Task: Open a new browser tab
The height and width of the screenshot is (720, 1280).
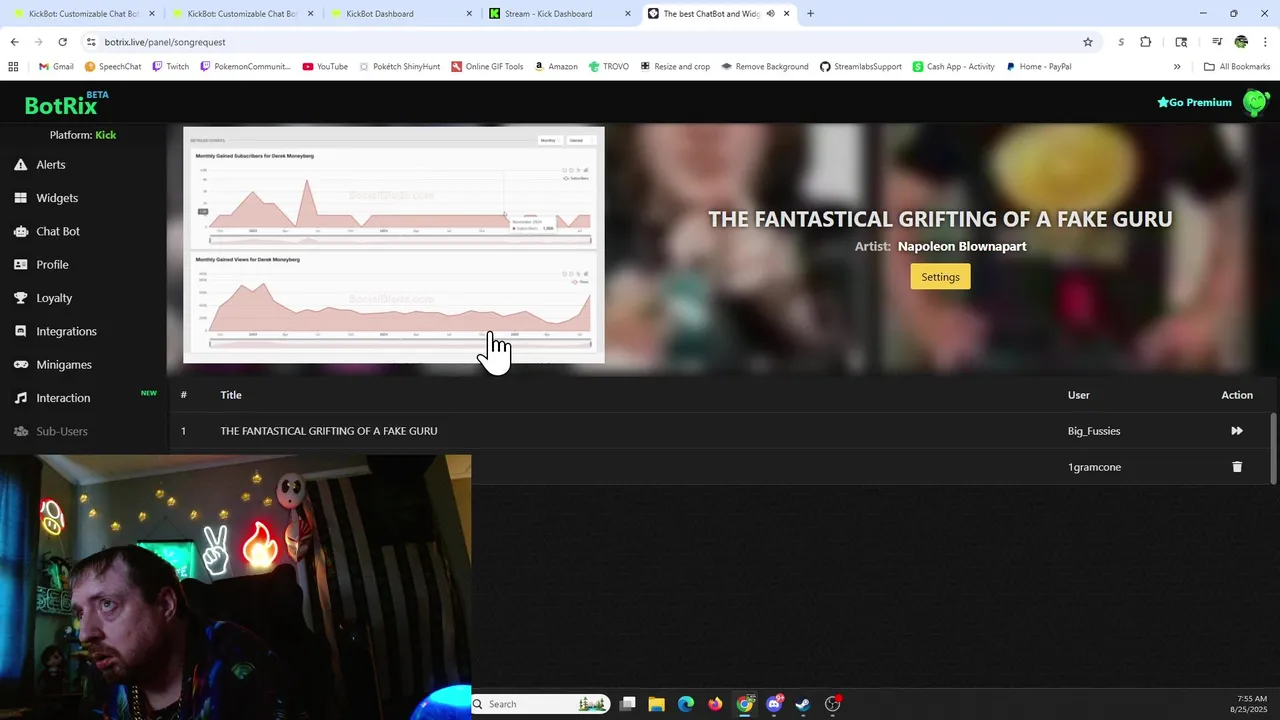Action: (810, 14)
